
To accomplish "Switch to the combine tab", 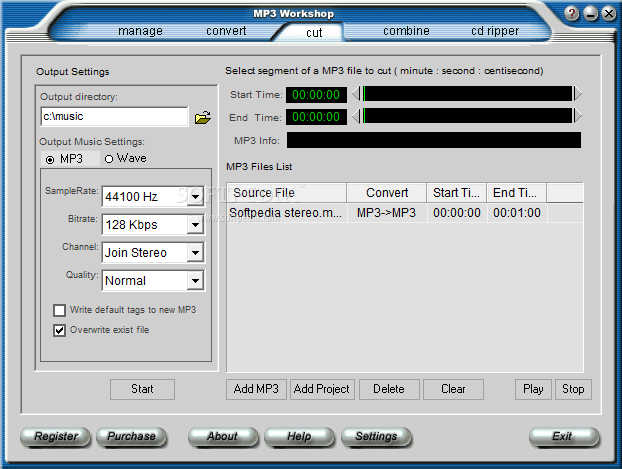I will coord(406,31).
